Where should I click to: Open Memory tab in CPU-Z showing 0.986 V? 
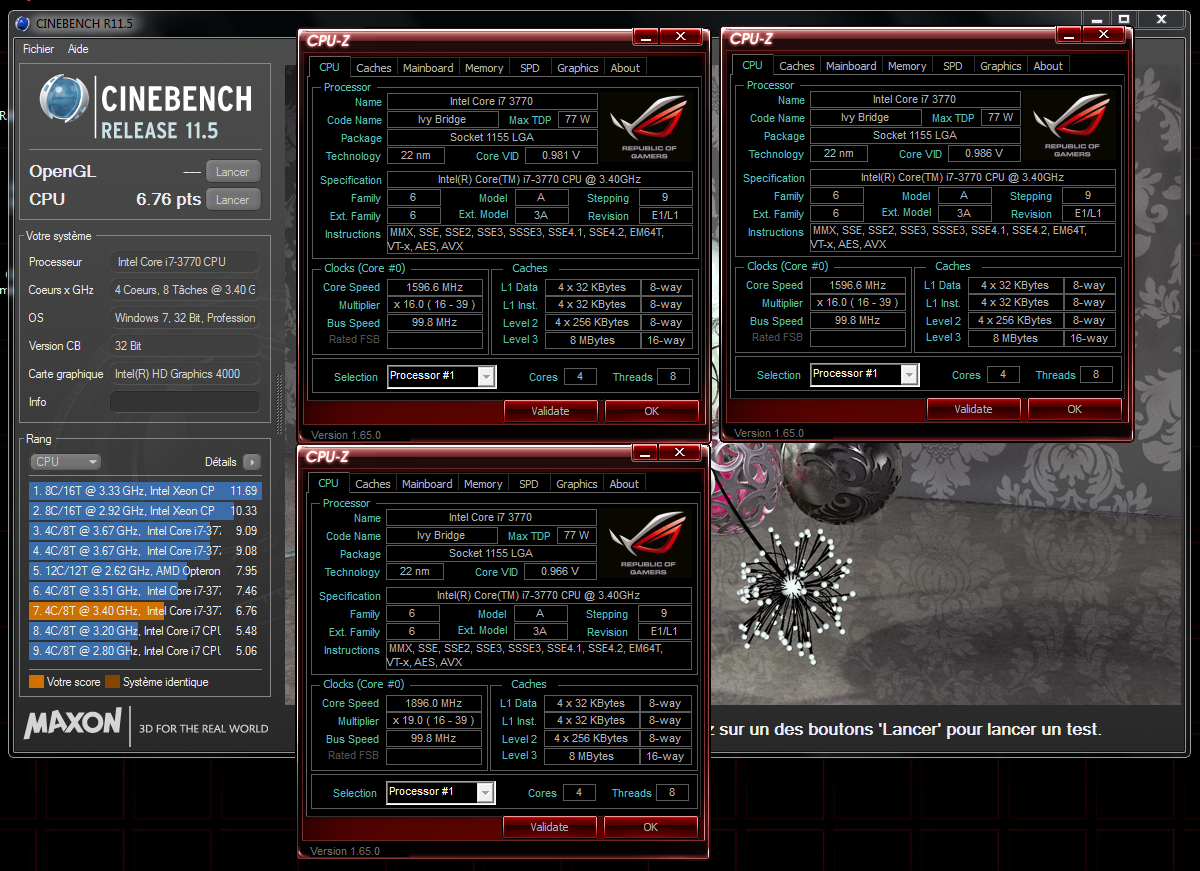[x=907, y=66]
